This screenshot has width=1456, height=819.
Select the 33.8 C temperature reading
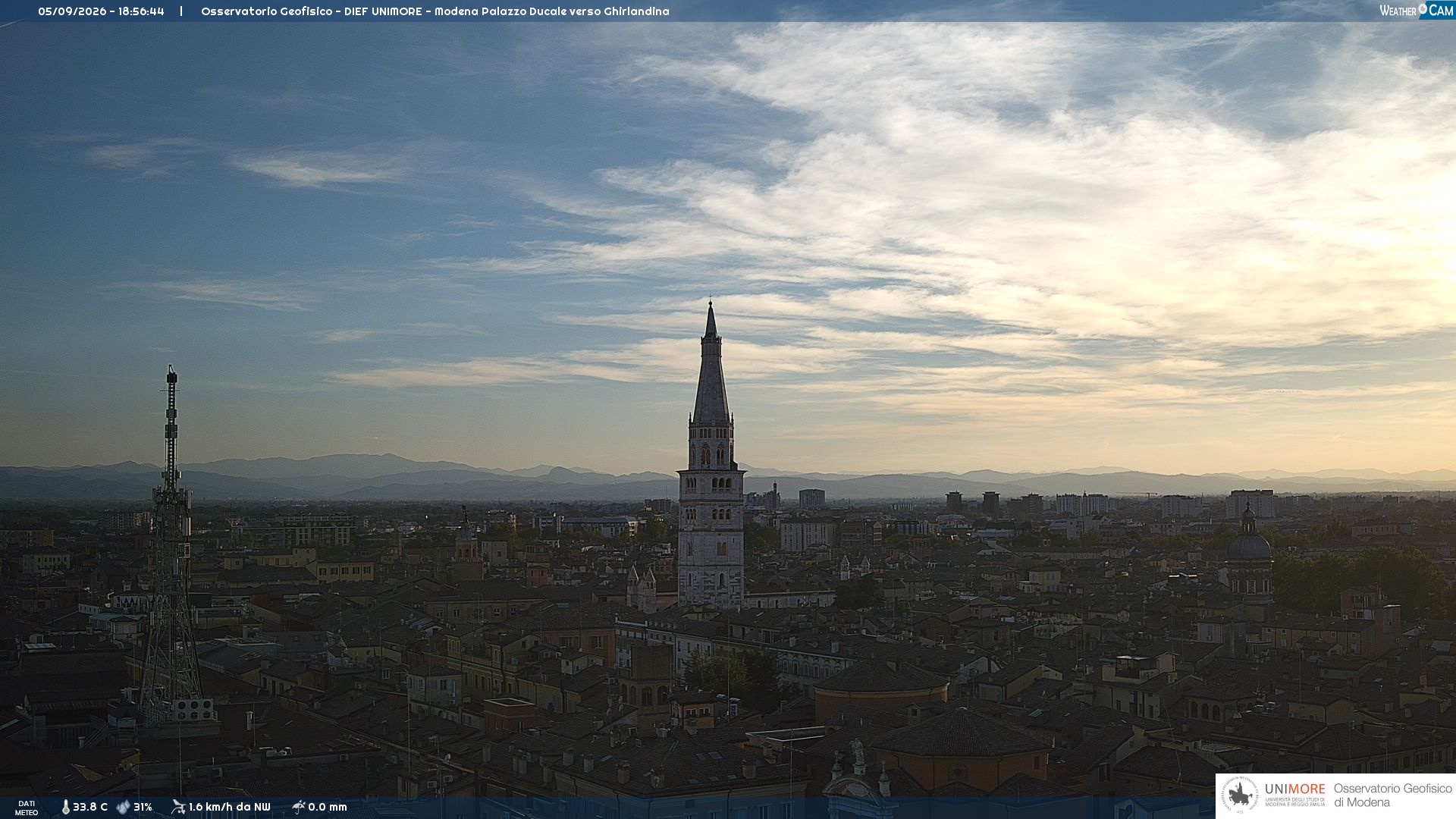[90, 807]
